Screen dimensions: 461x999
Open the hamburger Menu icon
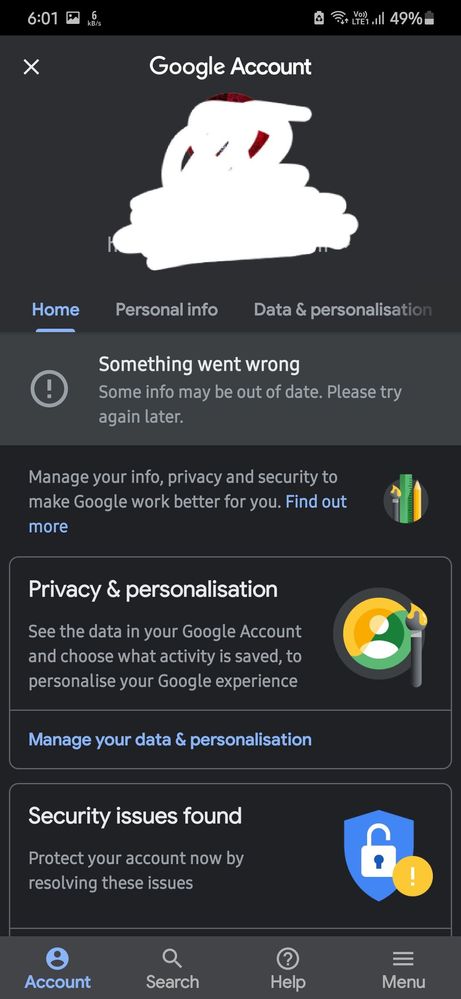coord(403,958)
